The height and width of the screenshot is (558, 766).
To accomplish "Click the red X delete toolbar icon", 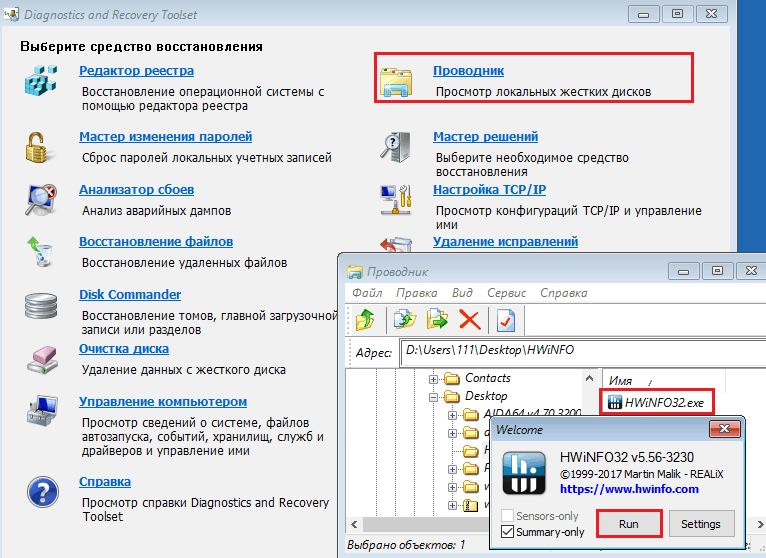I will 469,320.
